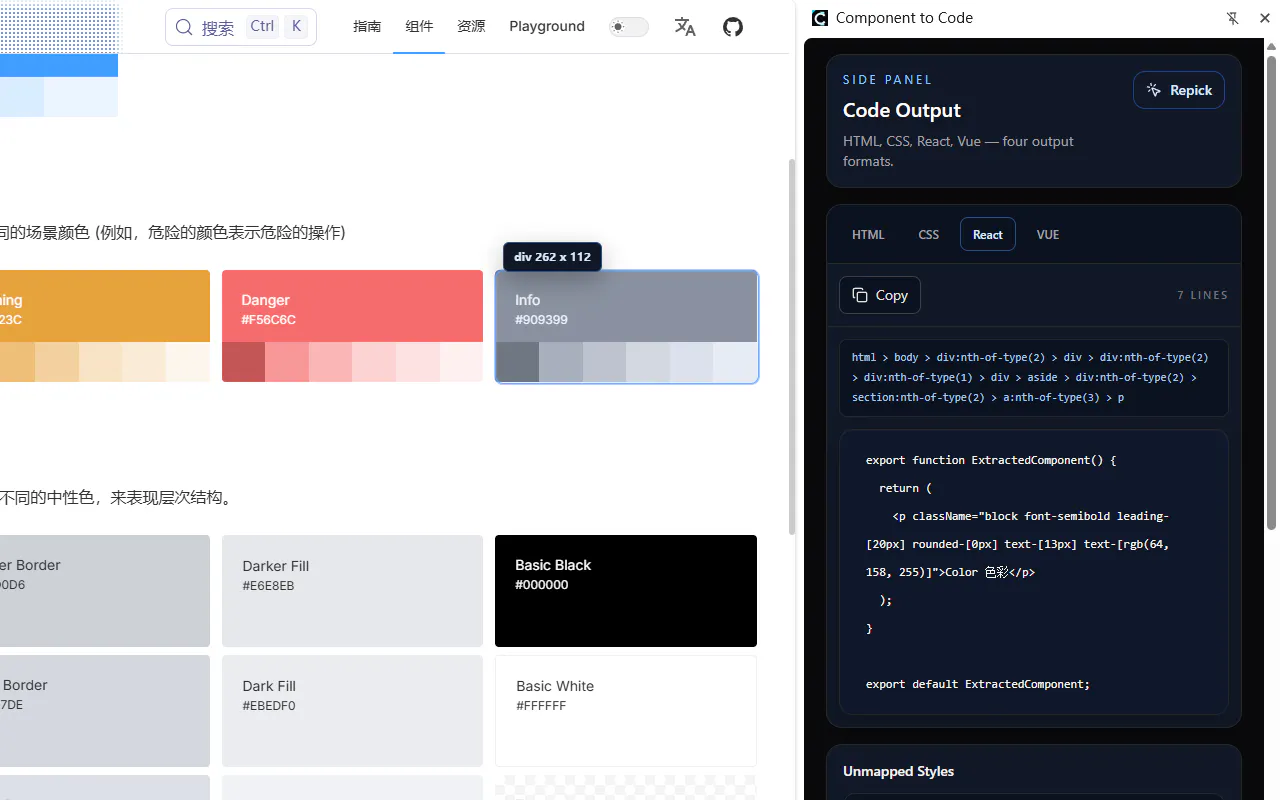Open the 指南 navigation item
The height and width of the screenshot is (800, 1280).
[367, 27]
